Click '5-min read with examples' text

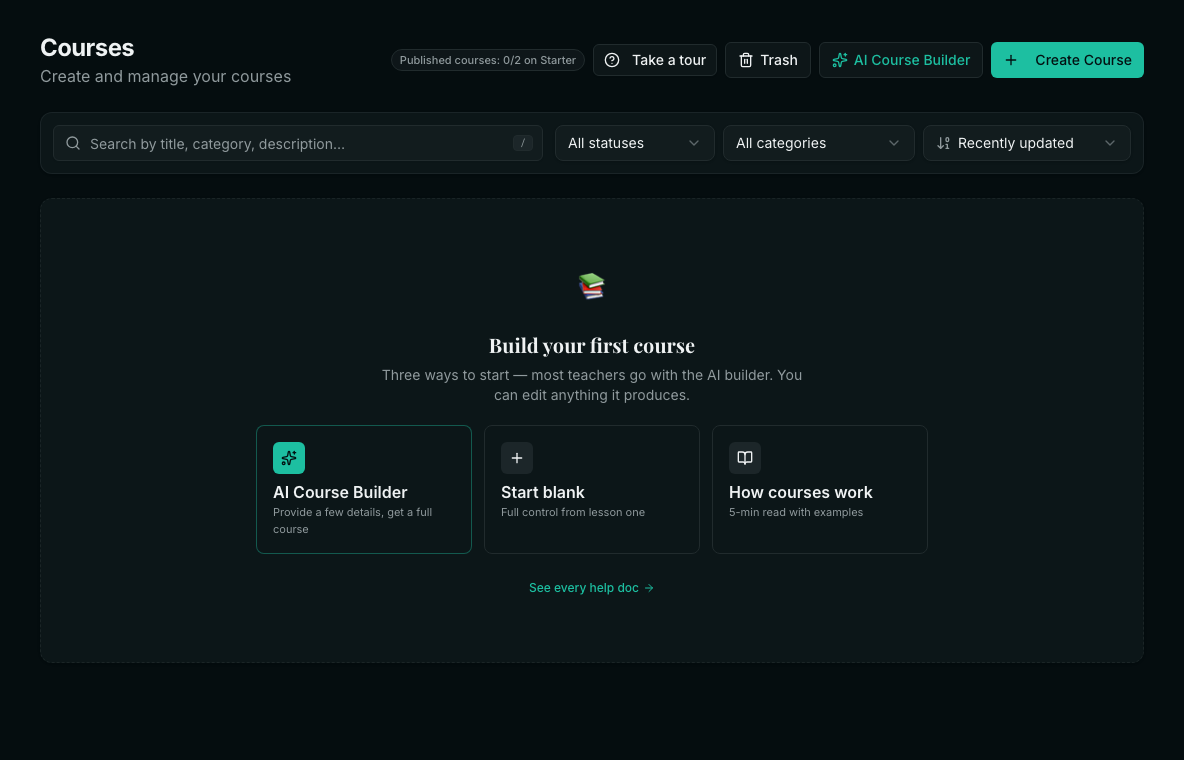(796, 512)
